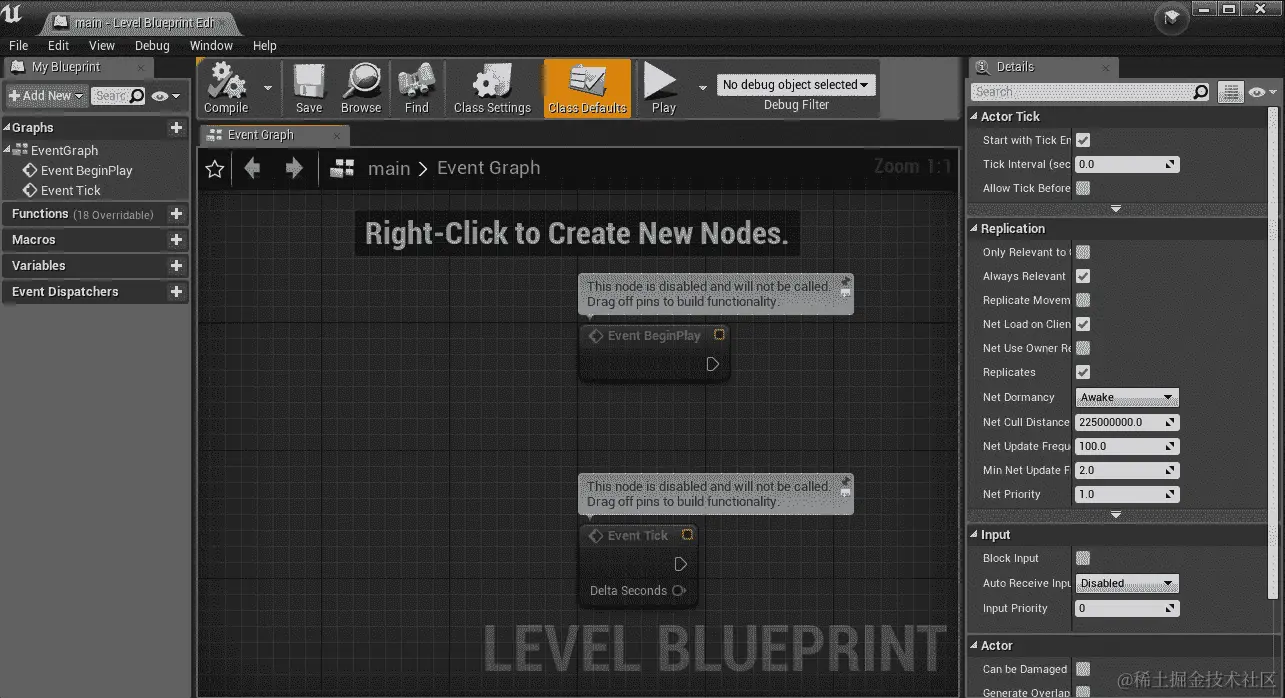The height and width of the screenshot is (698, 1285).
Task: Click the graph grid icon beside main breadcrumb
Action: (343, 168)
